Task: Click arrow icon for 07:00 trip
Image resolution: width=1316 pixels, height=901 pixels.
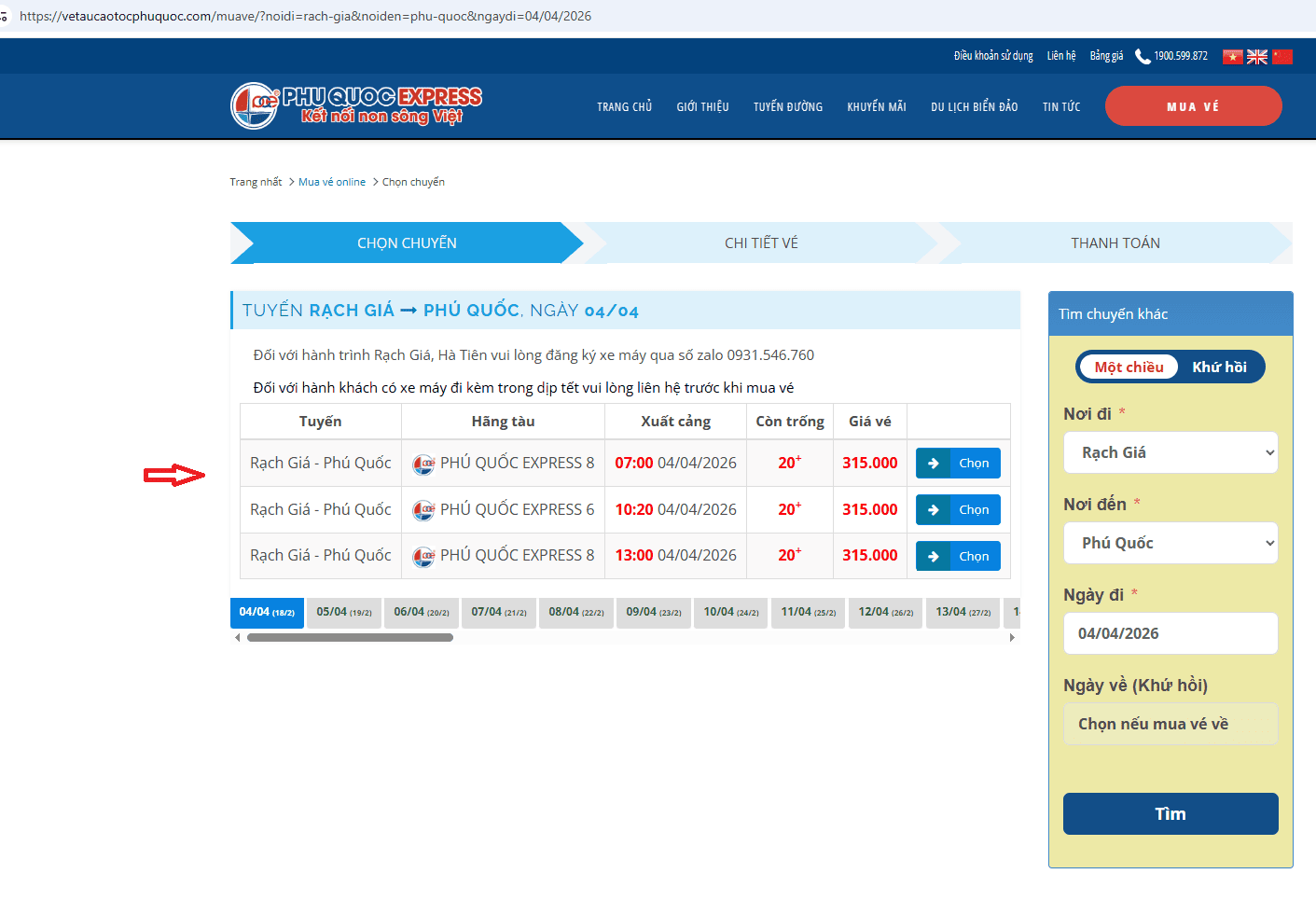Action: click(933, 464)
